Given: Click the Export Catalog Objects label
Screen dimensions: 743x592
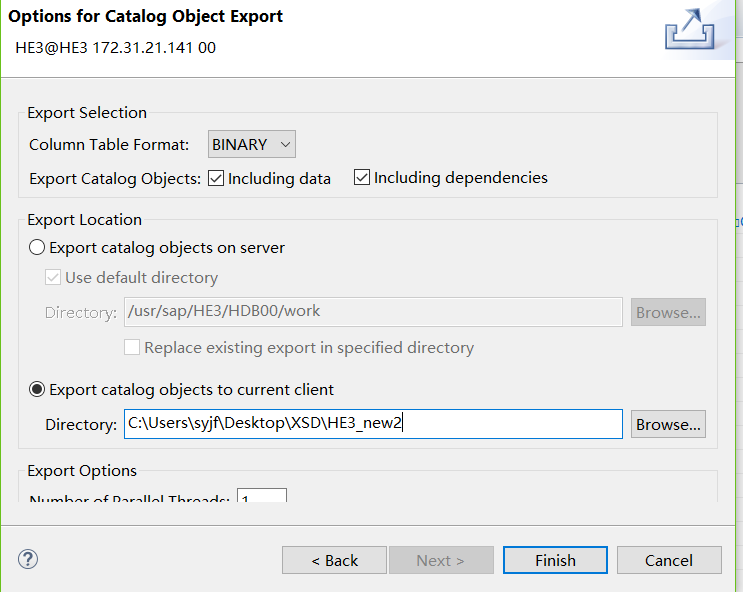Looking at the screenshot, I should [x=115, y=179].
